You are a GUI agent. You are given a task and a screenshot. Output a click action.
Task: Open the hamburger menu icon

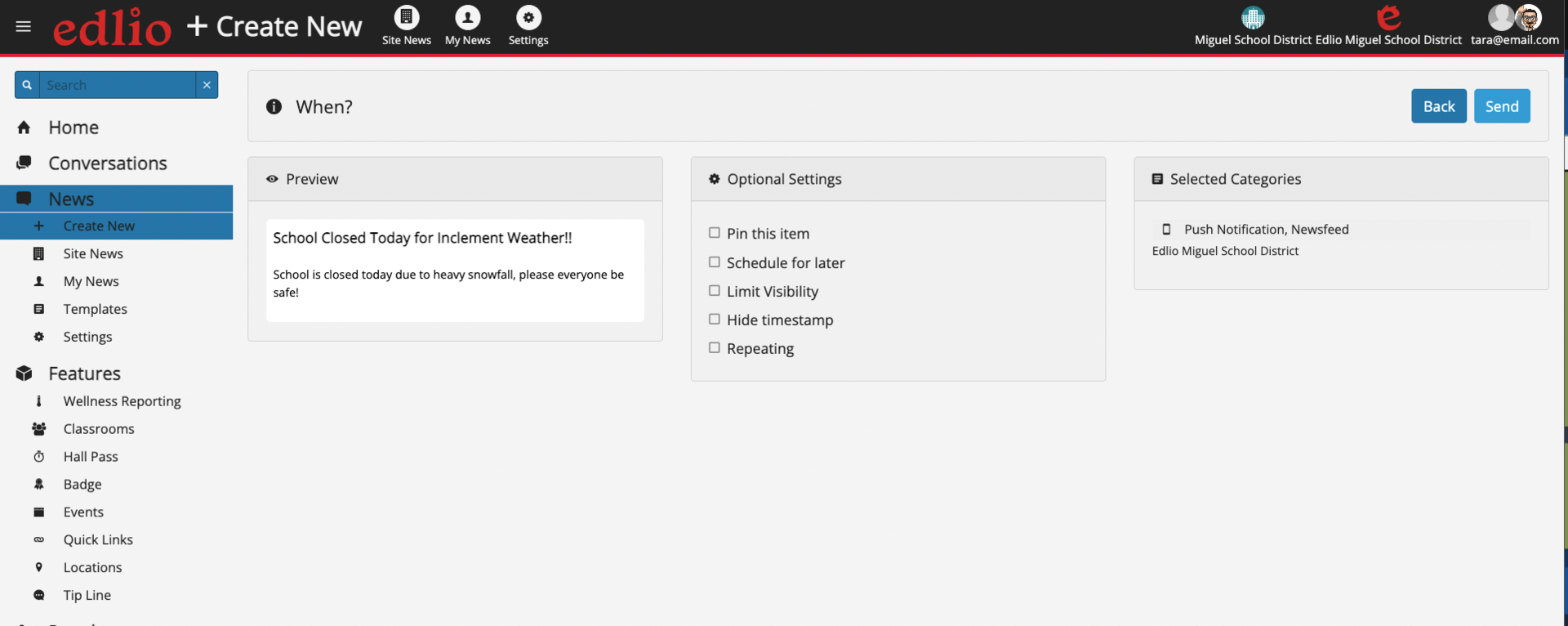(x=23, y=27)
